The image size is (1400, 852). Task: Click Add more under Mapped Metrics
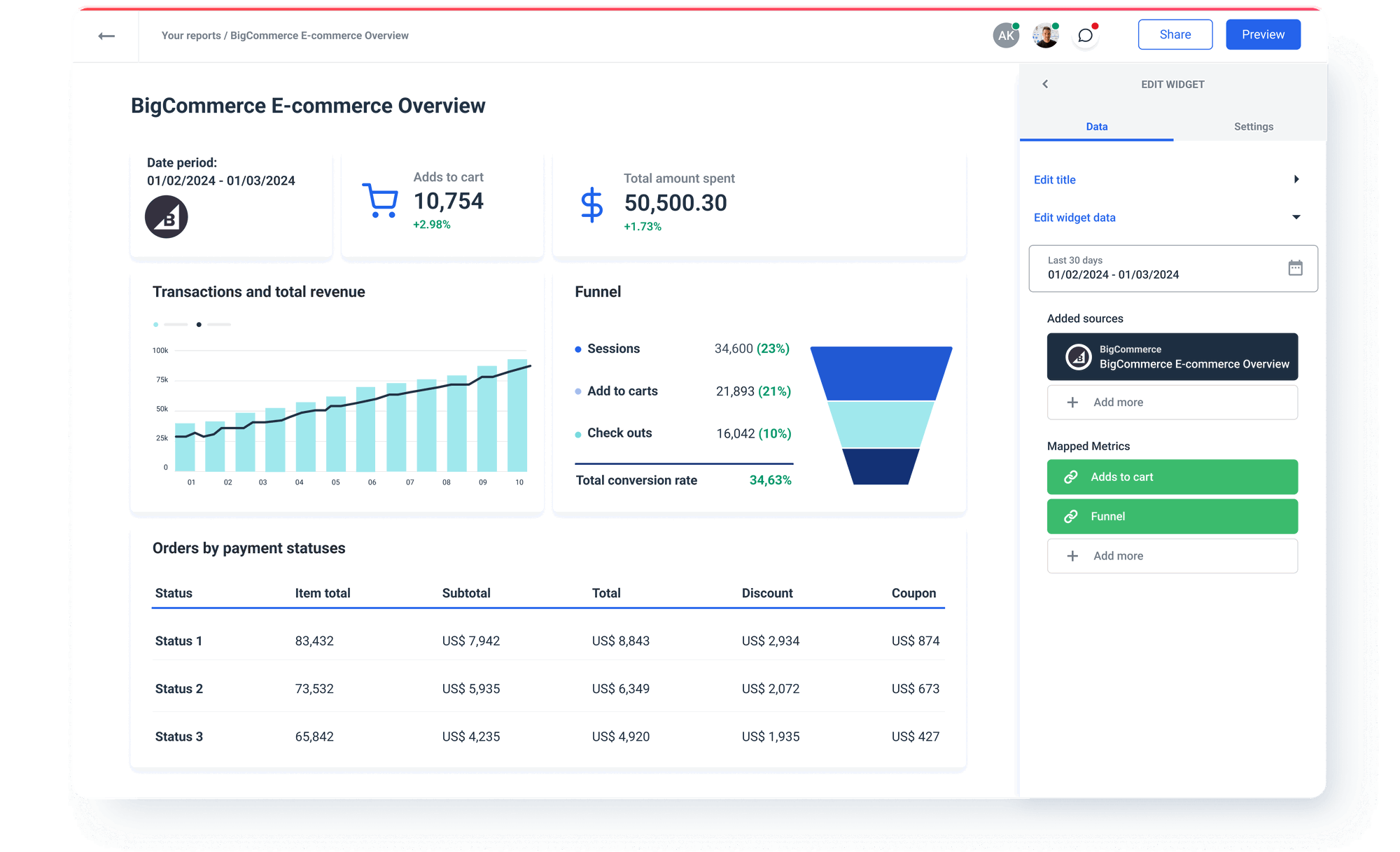(1172, 555)
